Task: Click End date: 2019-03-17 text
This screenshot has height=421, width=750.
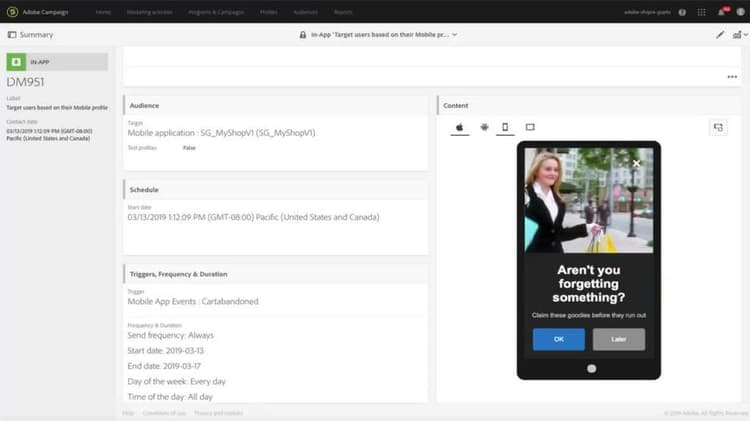Action: [164, 366]
